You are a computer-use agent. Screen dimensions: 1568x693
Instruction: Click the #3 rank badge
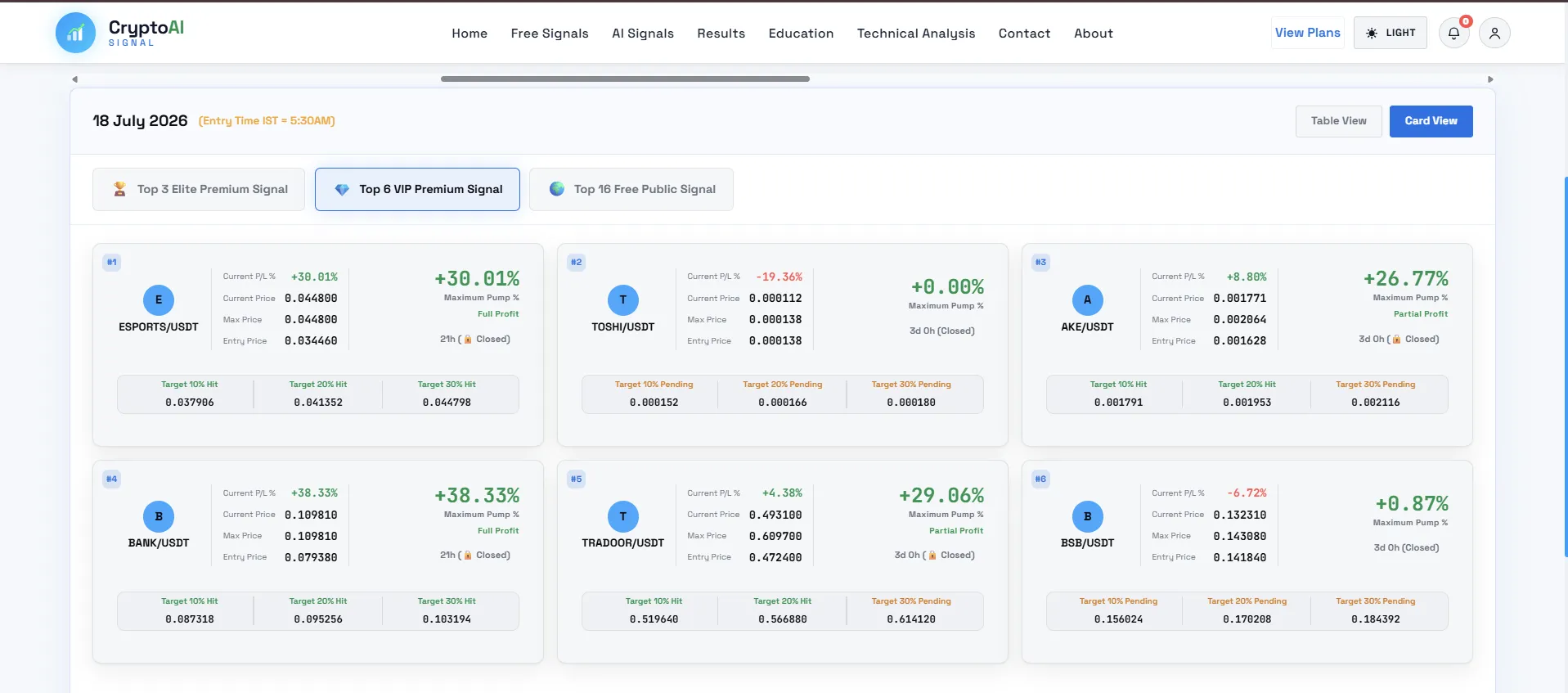[x=1040, y=263]
